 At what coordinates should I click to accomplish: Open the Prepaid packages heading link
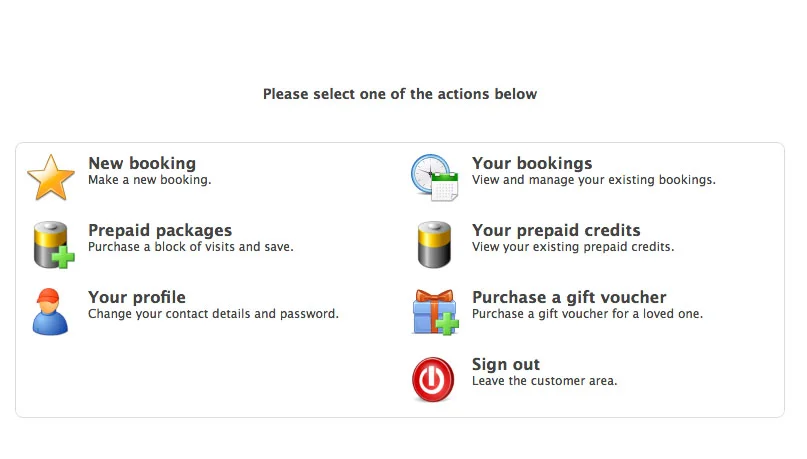[x=160, y=230]
